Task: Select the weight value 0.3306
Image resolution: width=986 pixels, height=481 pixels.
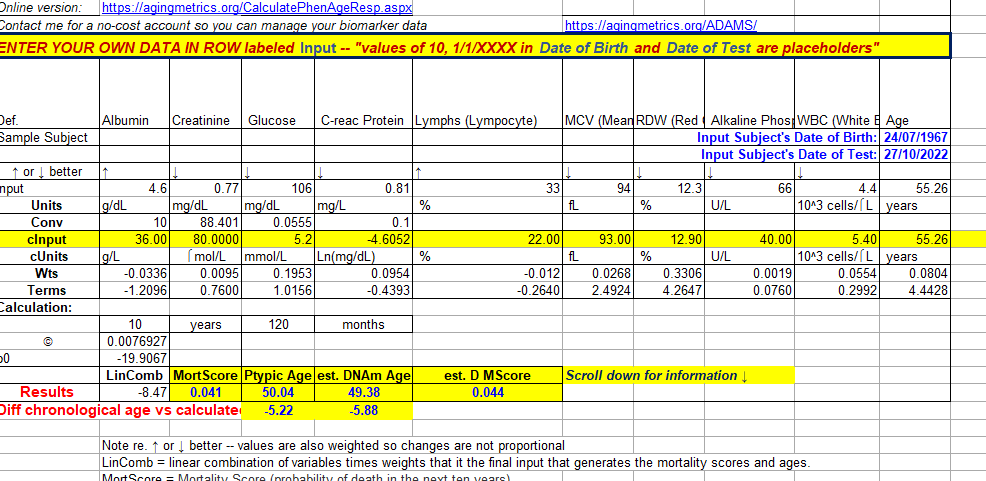Action: (670, 274)
